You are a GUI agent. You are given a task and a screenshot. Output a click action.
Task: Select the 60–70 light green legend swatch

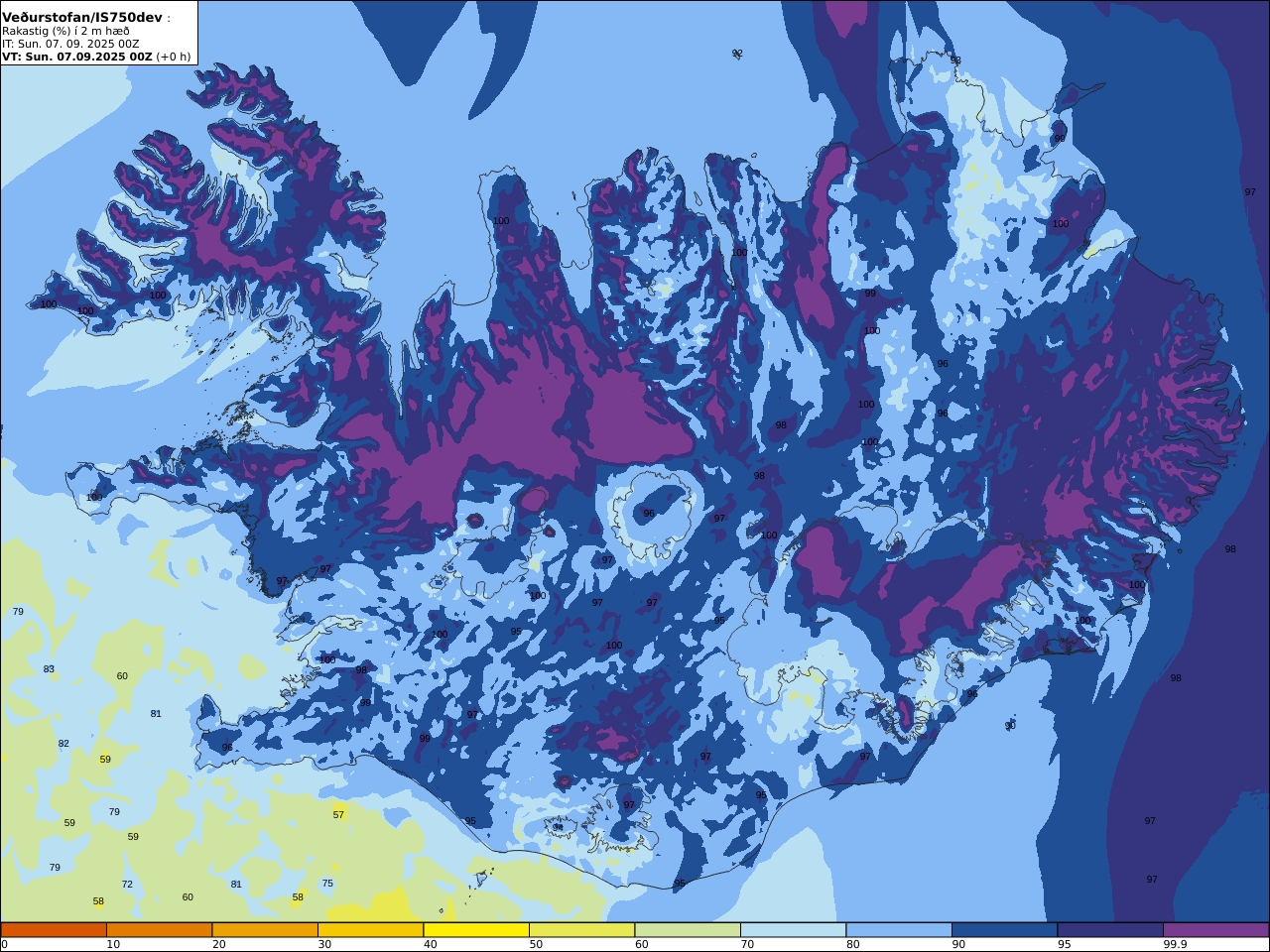point(688,930)
